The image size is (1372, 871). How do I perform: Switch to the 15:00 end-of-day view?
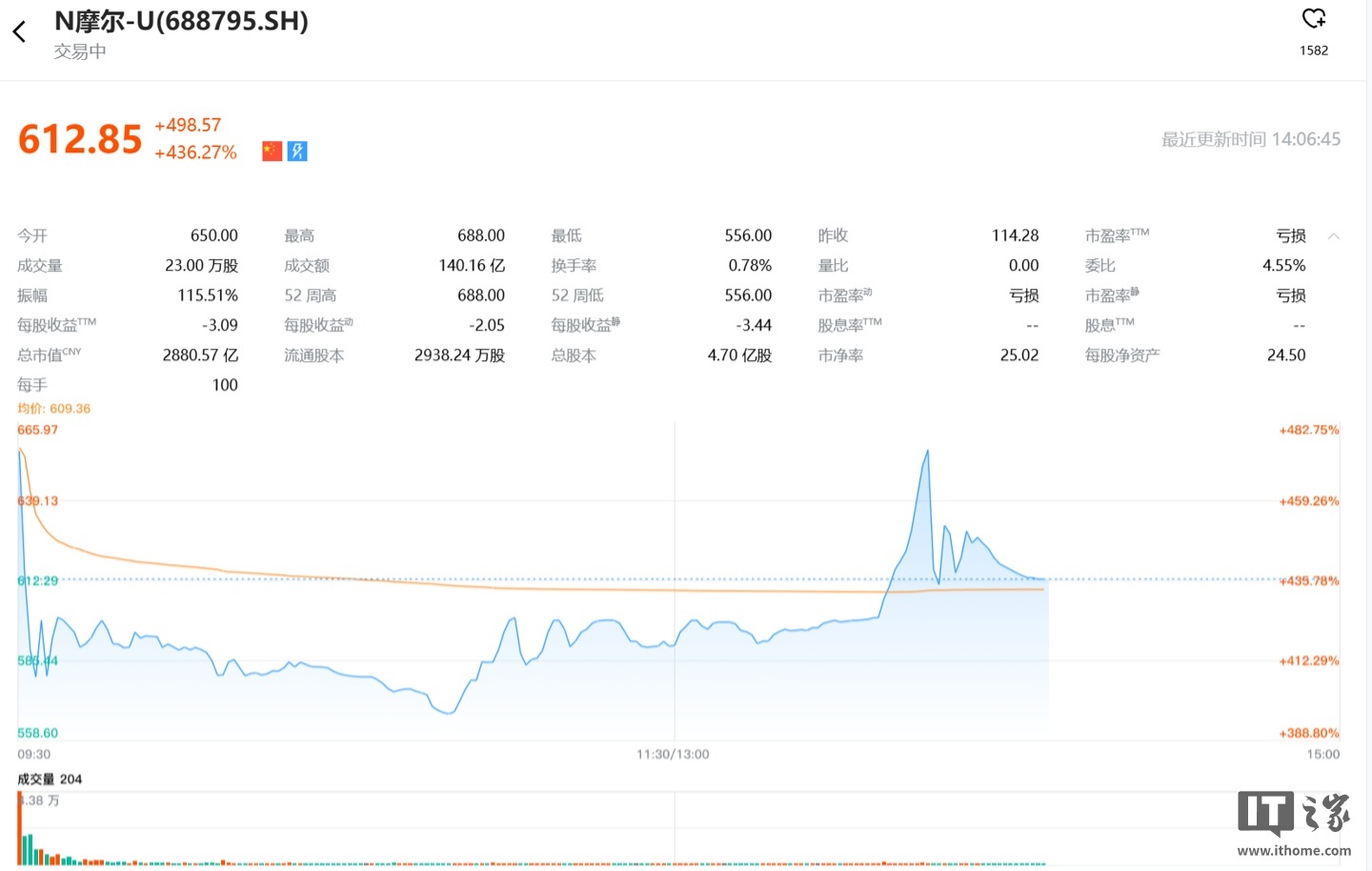[x=1322, y=754]
